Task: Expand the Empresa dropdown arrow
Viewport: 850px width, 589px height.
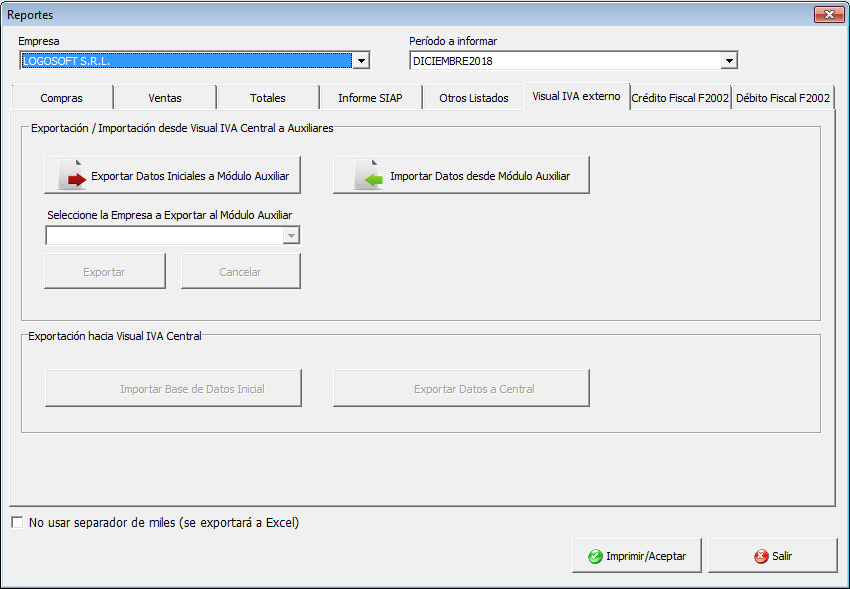Action: [x=362, y=61]
